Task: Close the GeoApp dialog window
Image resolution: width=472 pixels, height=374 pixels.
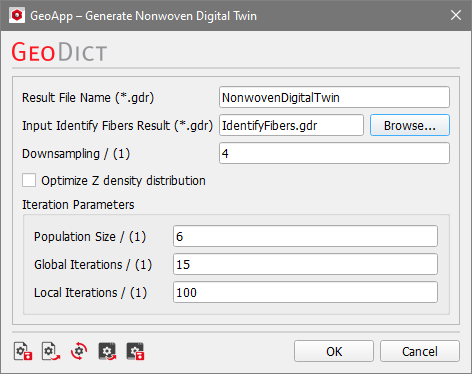Action: pyautogui.click(x=456, y=15)
